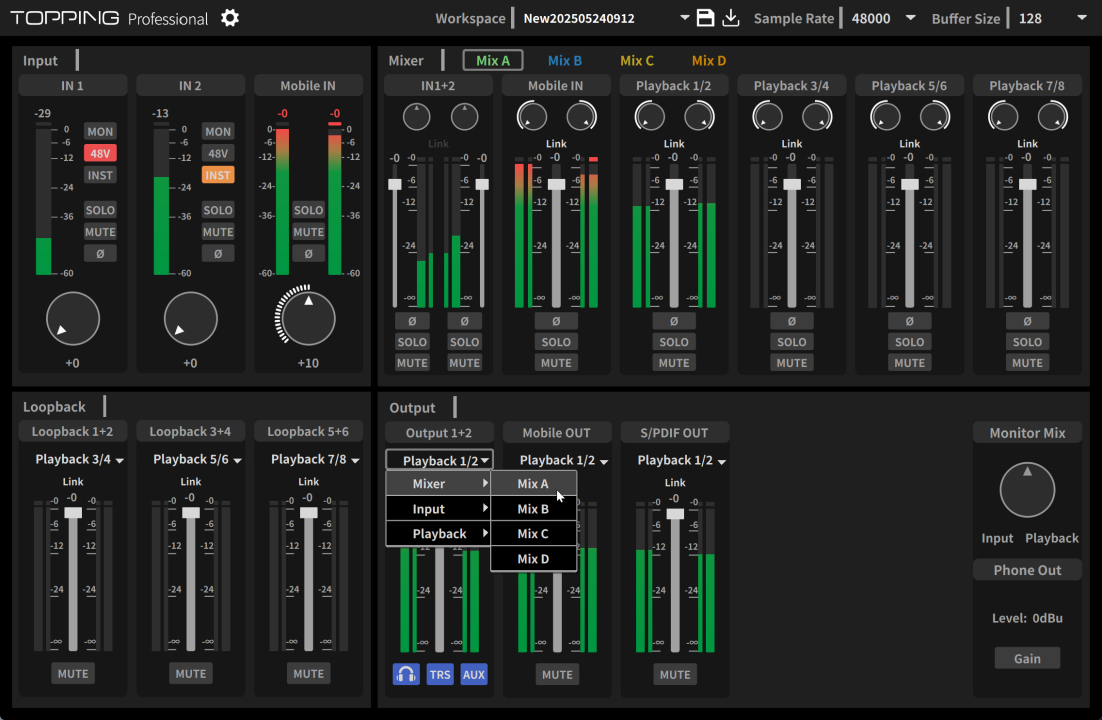Open the Playback submenu entry

tap(439, 534)
